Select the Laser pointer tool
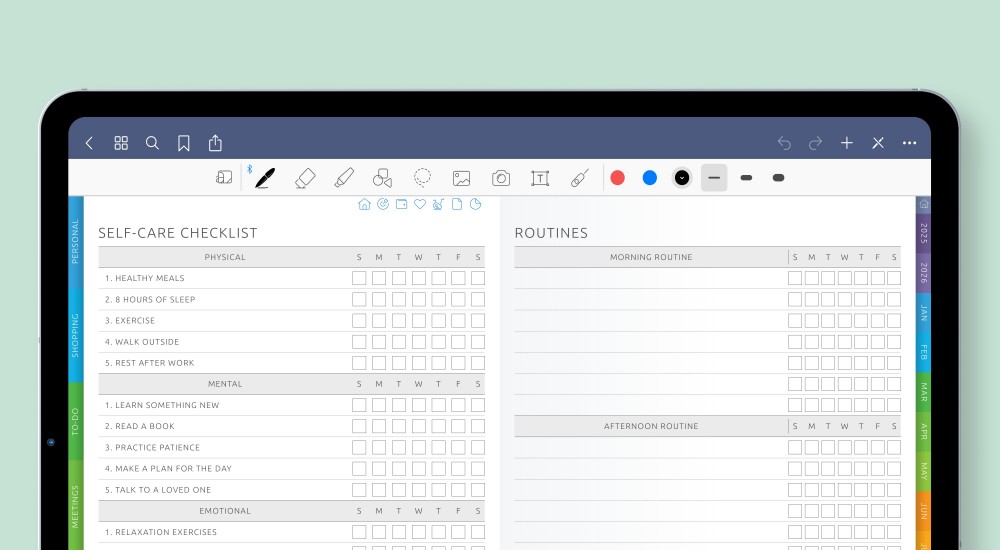1000x550 pixels. pyautogui.click(x=580, y=178)
